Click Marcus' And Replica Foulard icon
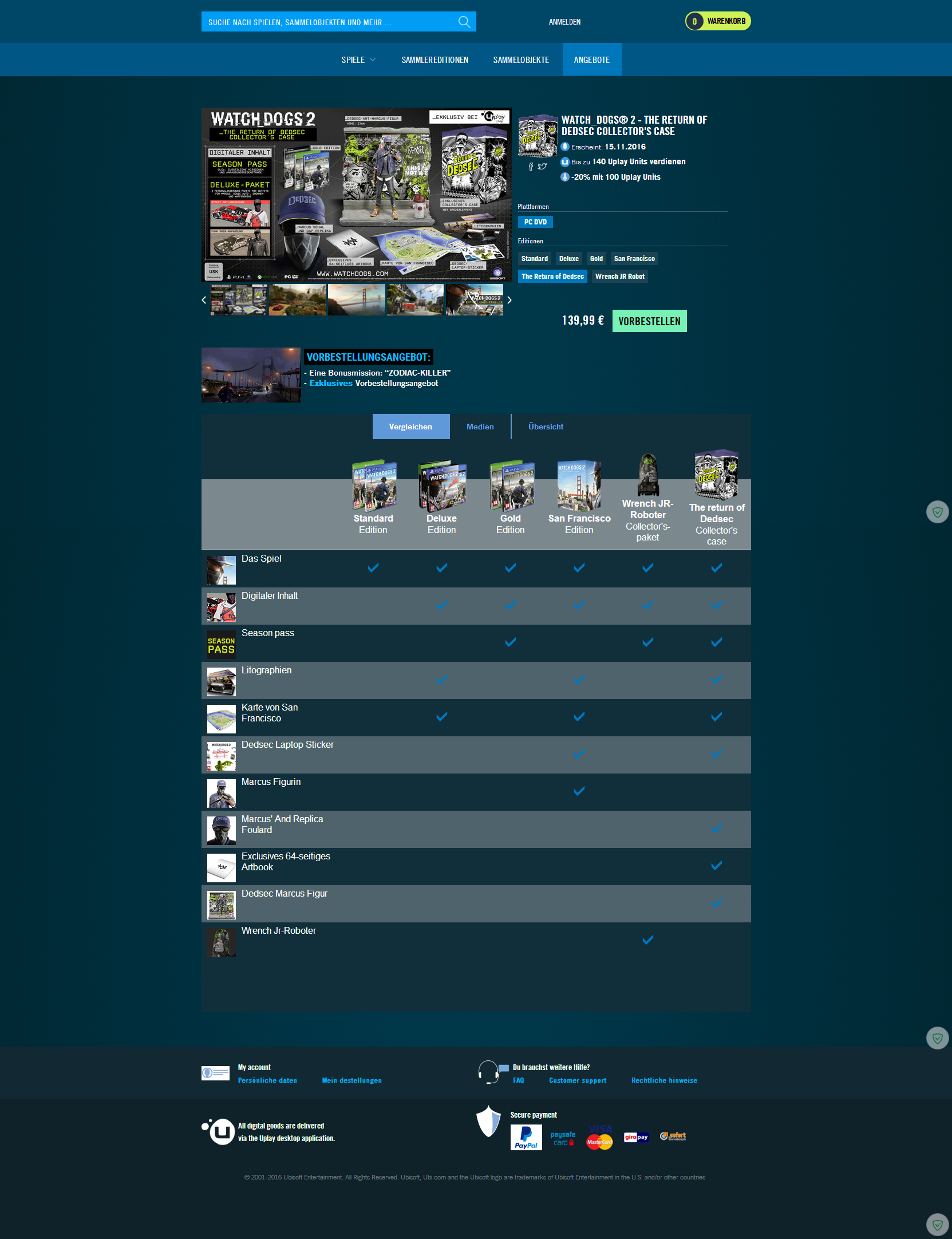The width and height of the screenshot is (952, 1239). (x=222, y=830)
